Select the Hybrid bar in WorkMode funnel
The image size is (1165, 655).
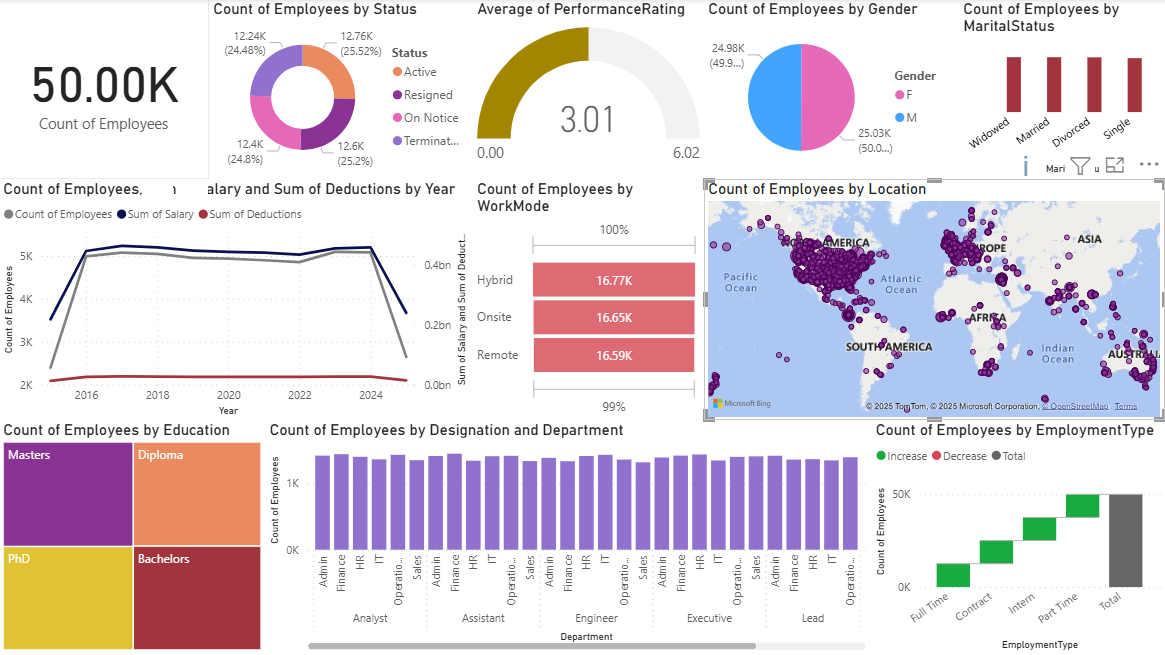pos(613,281)
